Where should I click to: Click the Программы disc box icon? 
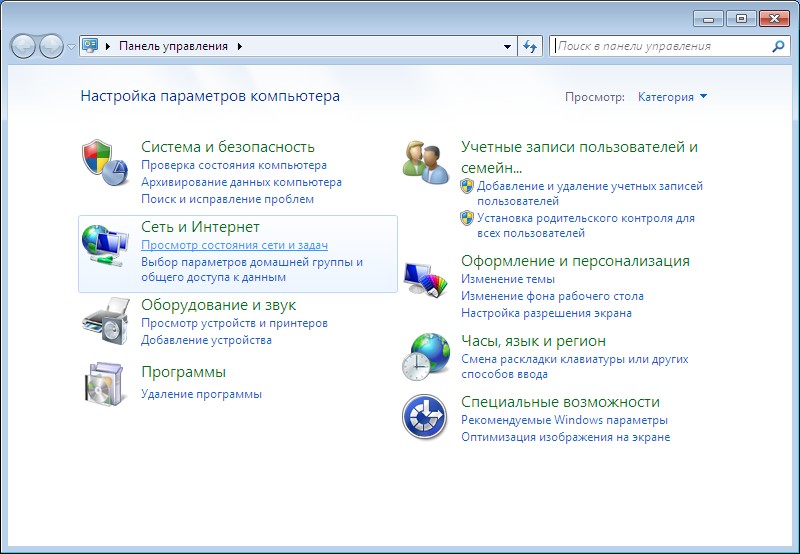(105, 384)
